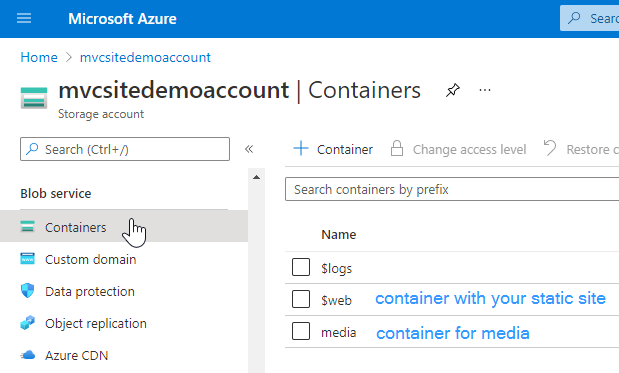Open Azure CDN menu item
This screenshot has height=373, width=619.
[x=76, y=355]
